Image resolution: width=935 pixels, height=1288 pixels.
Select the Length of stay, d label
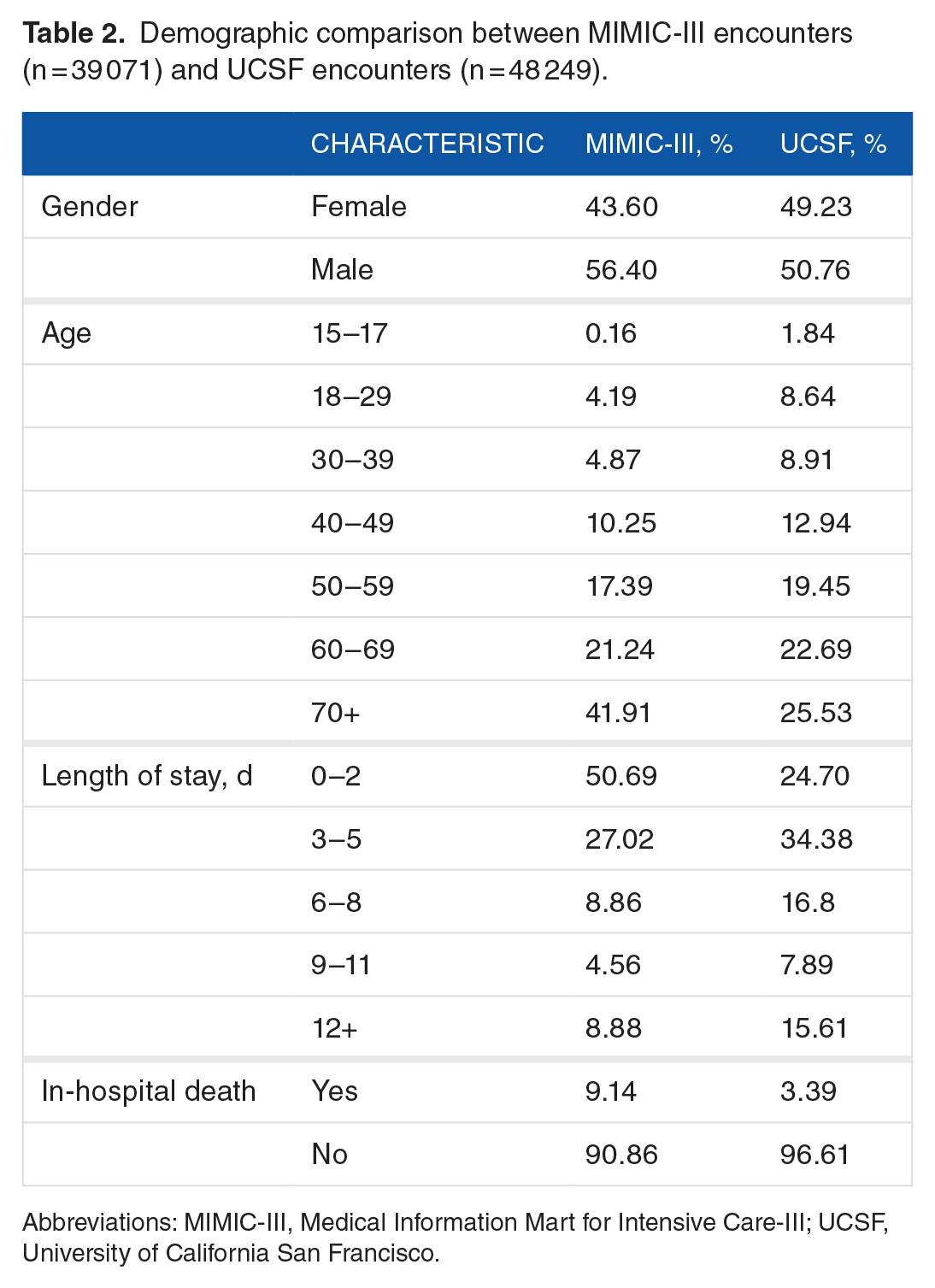pyautogui.click(x=147, y=776)
